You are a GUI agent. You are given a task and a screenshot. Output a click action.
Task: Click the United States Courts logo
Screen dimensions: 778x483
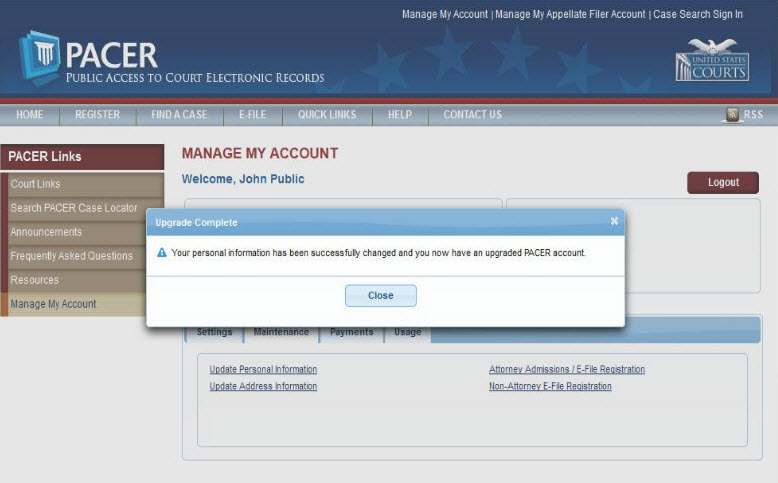coord(712,60)
